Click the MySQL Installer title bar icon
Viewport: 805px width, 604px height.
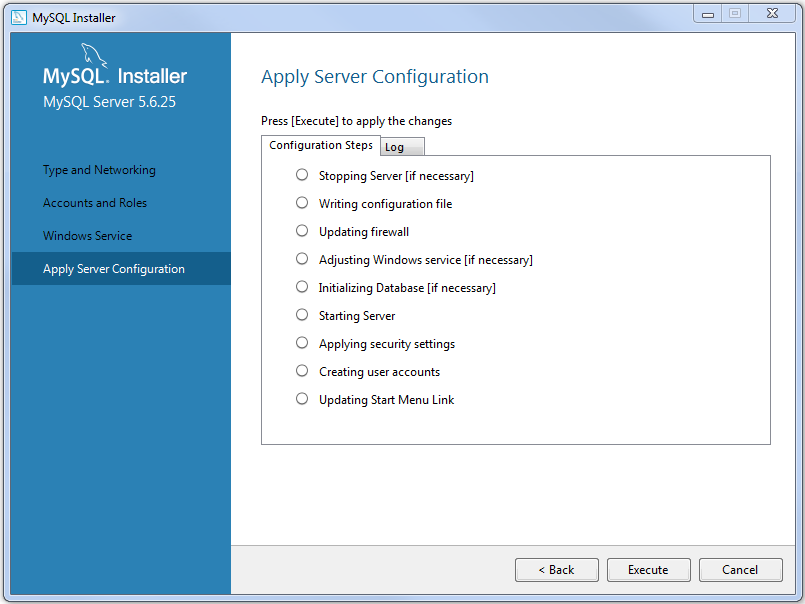tap(18, 17)
